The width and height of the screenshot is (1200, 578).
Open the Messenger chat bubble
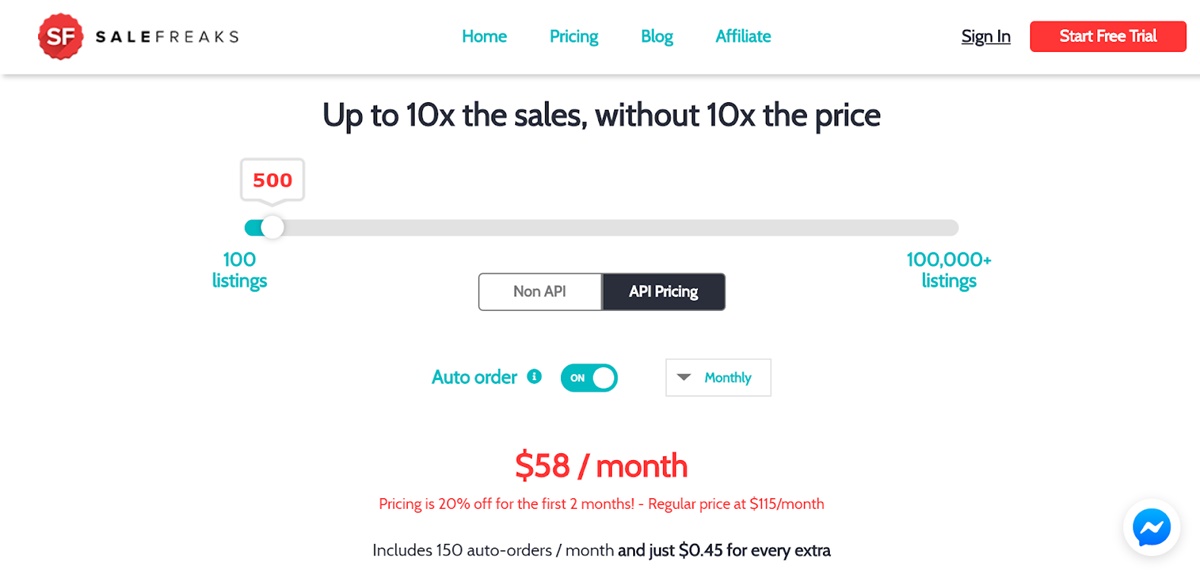(x=1151, y=527)
